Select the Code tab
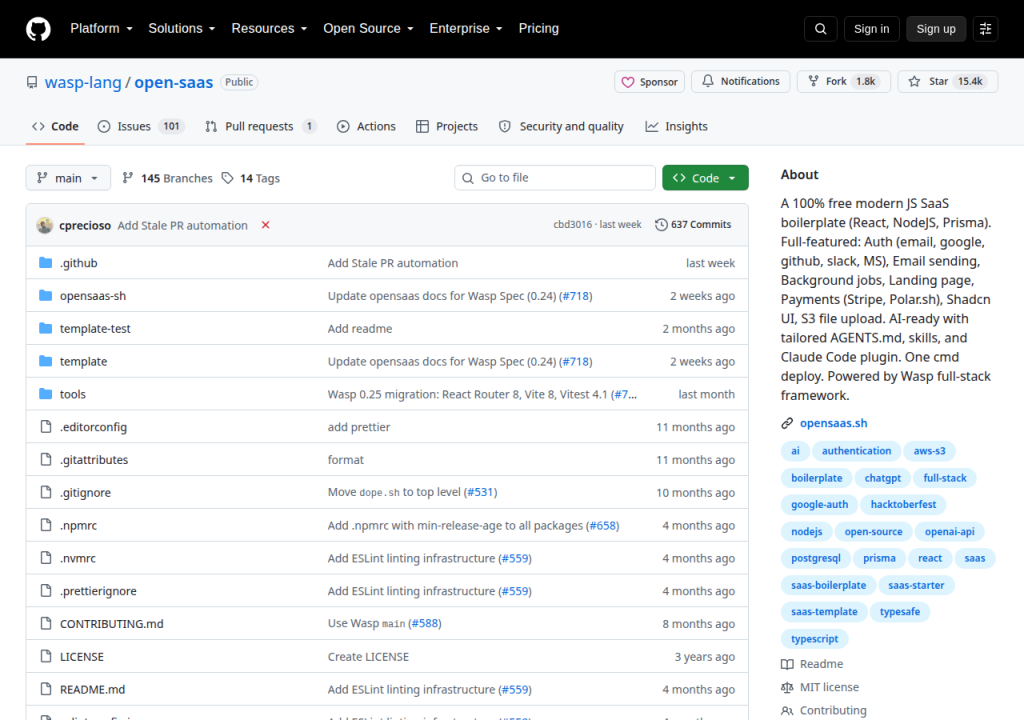Image resolution: width=1024 pixels, height=720 pixels. point(56,126)
